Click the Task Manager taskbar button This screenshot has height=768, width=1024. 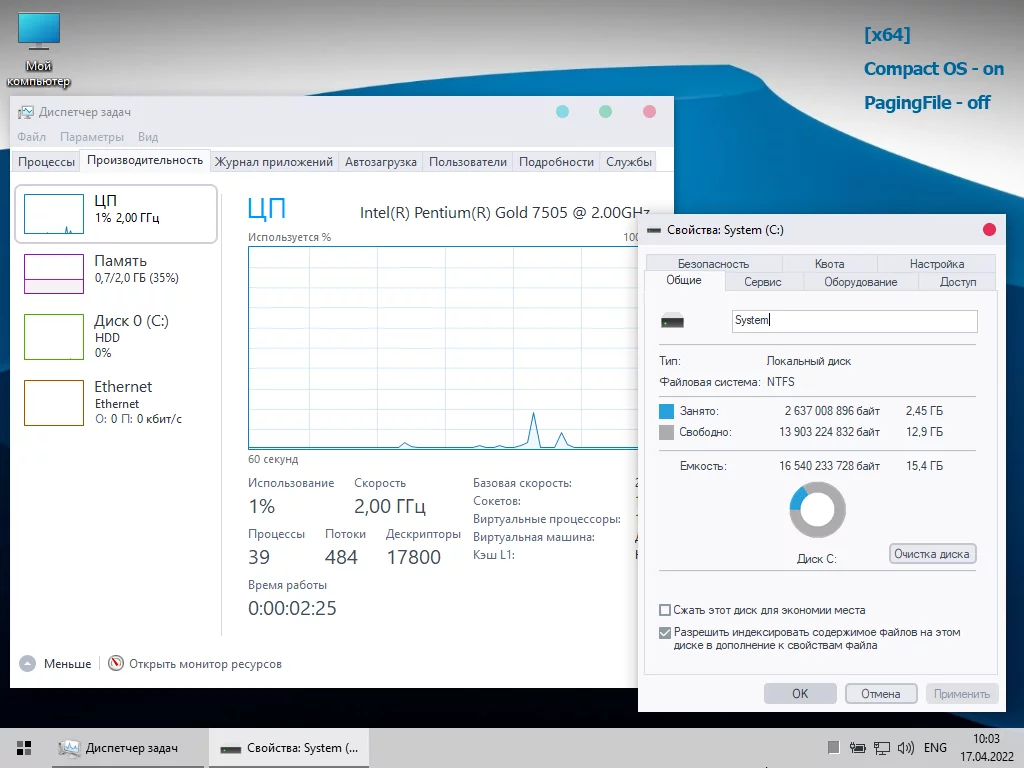tap(128, 748)
